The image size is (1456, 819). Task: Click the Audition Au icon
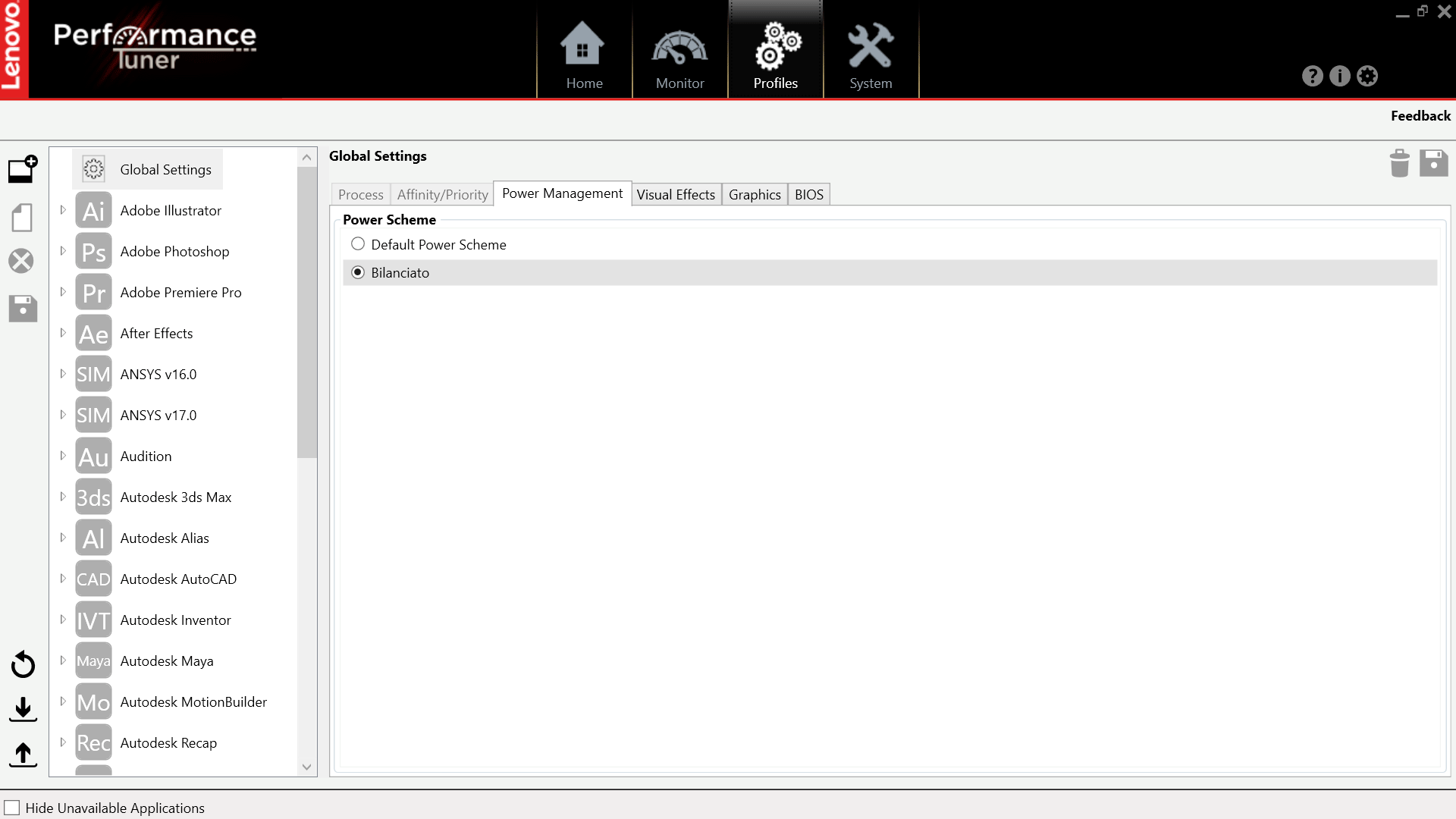point(93,457)
